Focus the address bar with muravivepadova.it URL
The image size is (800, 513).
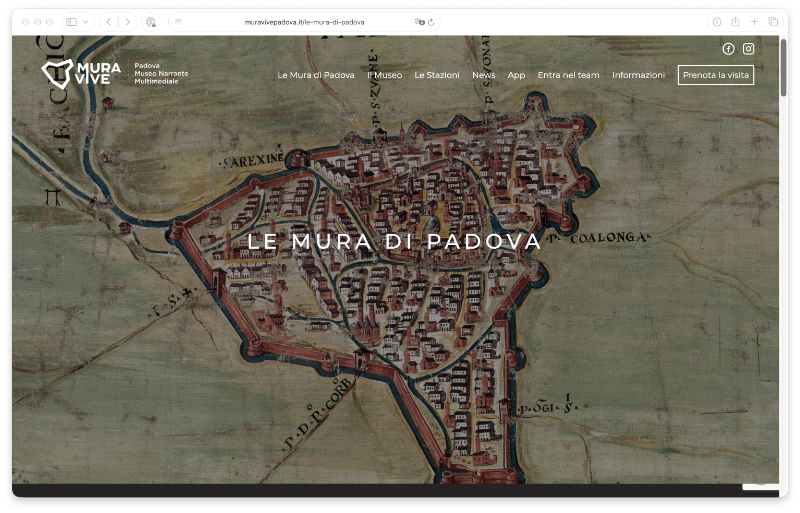304,22
